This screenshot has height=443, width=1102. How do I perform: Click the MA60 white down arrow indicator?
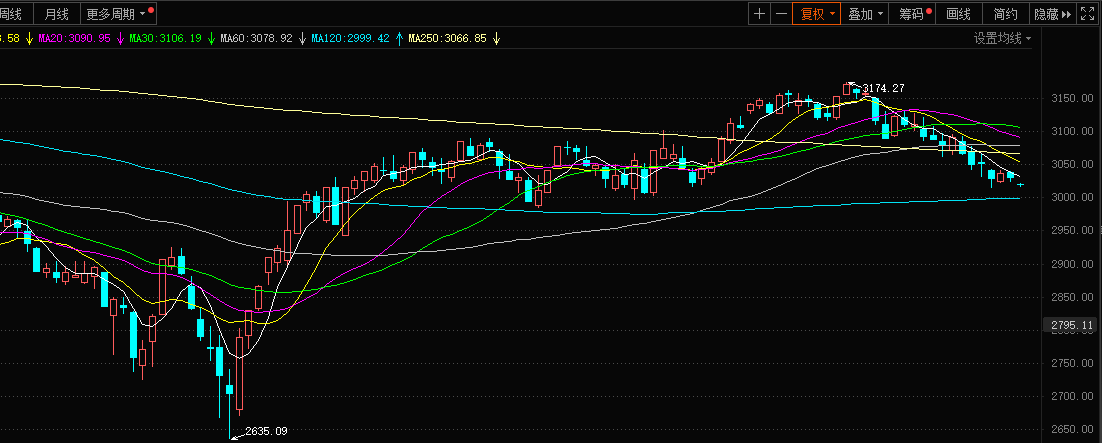302,38
